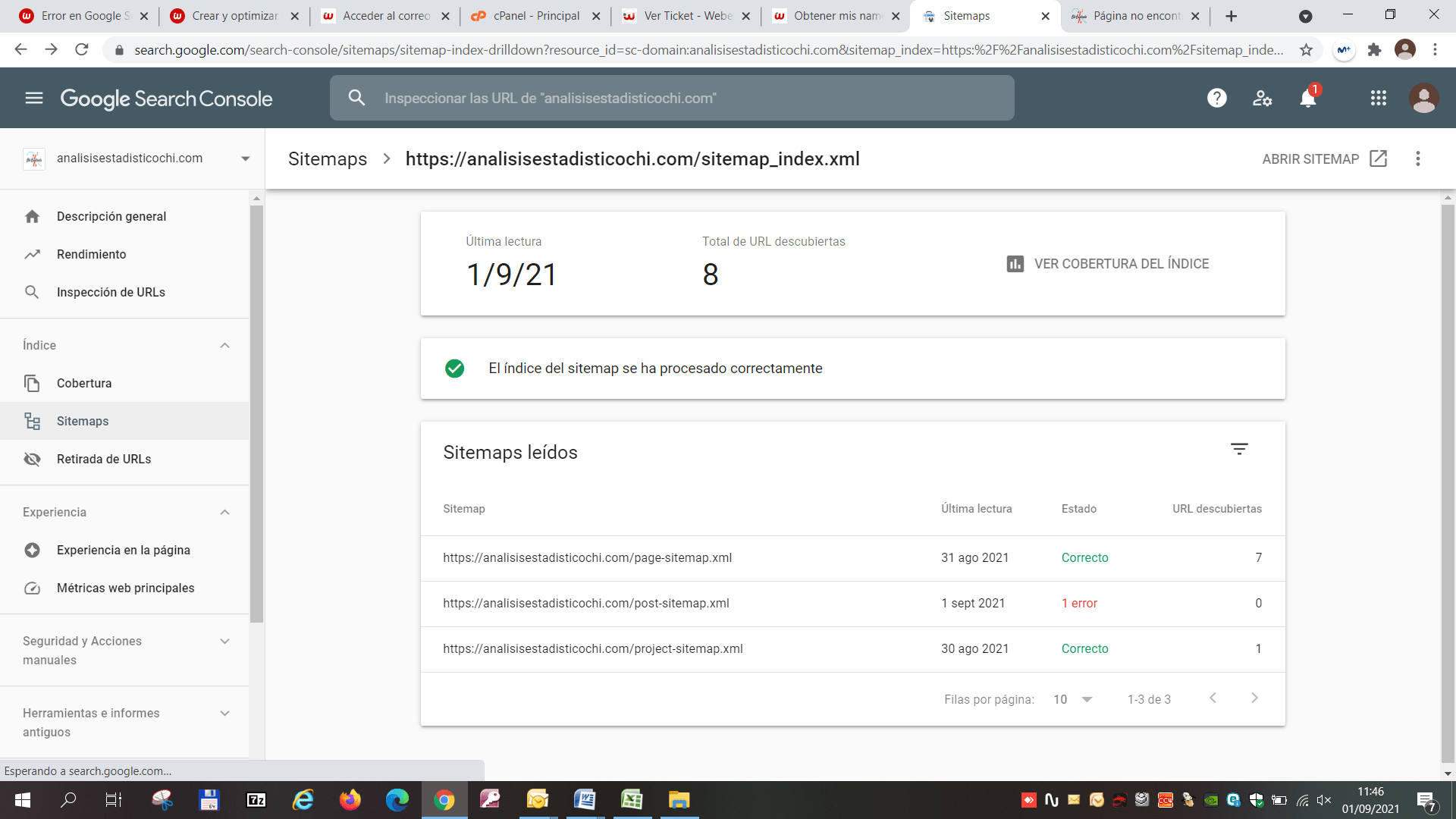
Task: Open Retirada de URLs
Action: click(124, 460)
